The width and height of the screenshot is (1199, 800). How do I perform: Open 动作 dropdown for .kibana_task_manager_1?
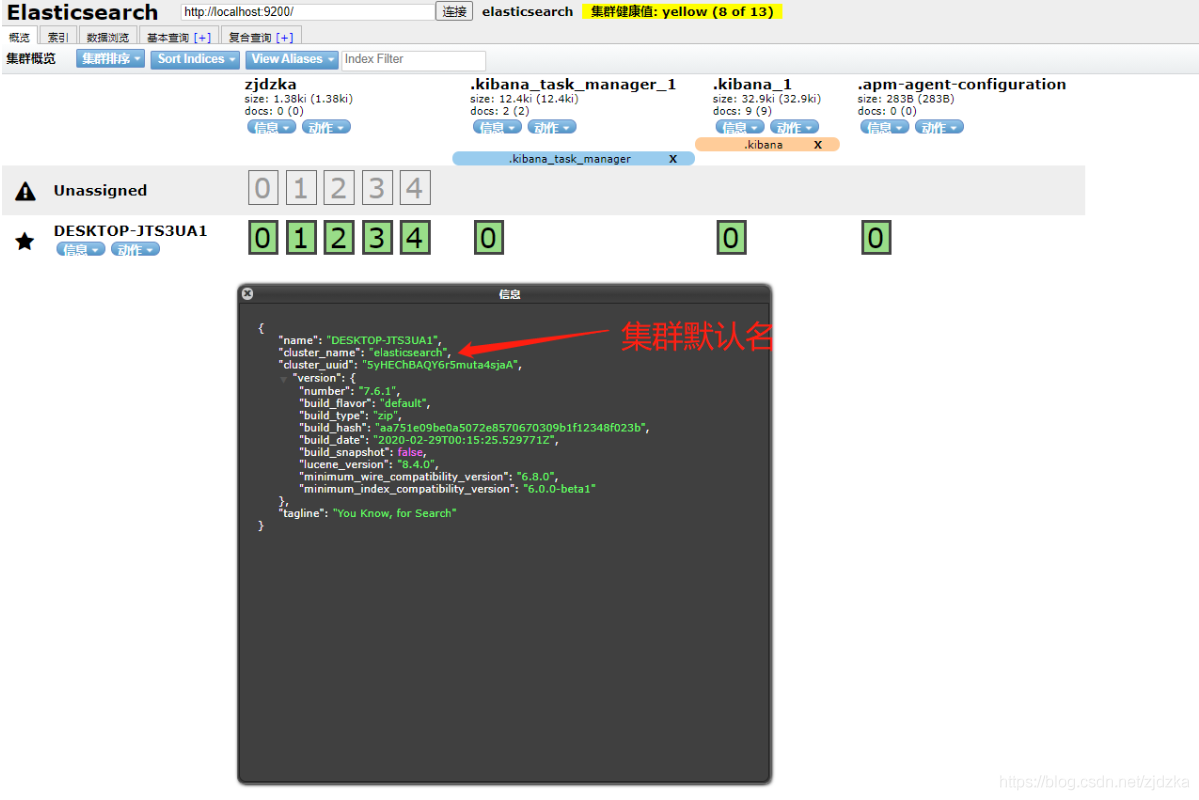(552, 127)
